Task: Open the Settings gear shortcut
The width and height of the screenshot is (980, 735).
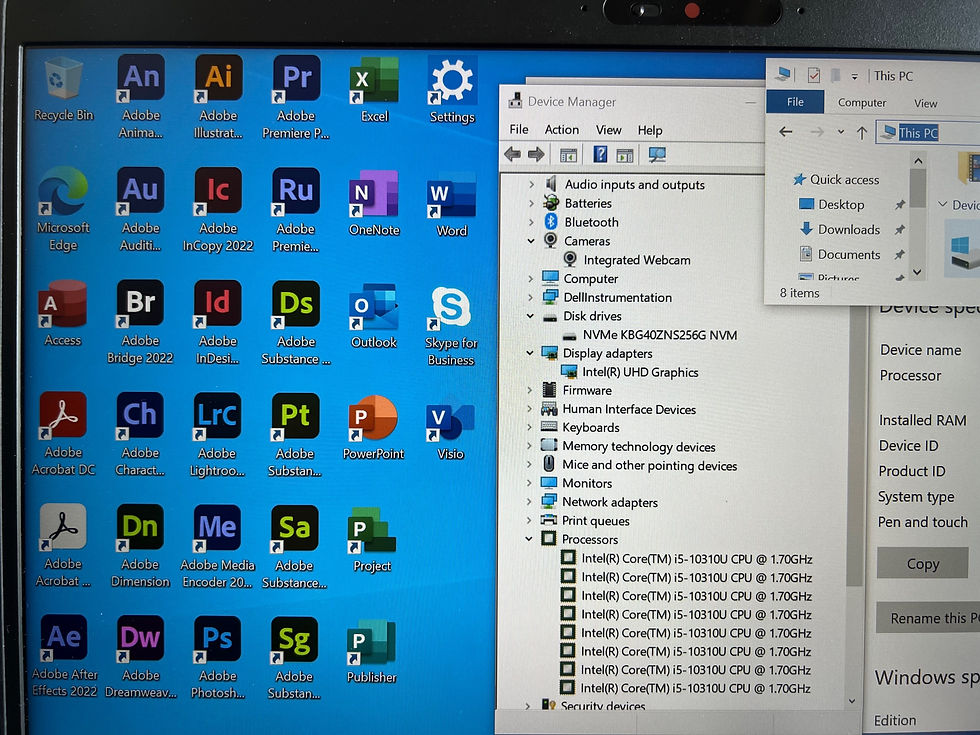Action: (x=452, y=89)
